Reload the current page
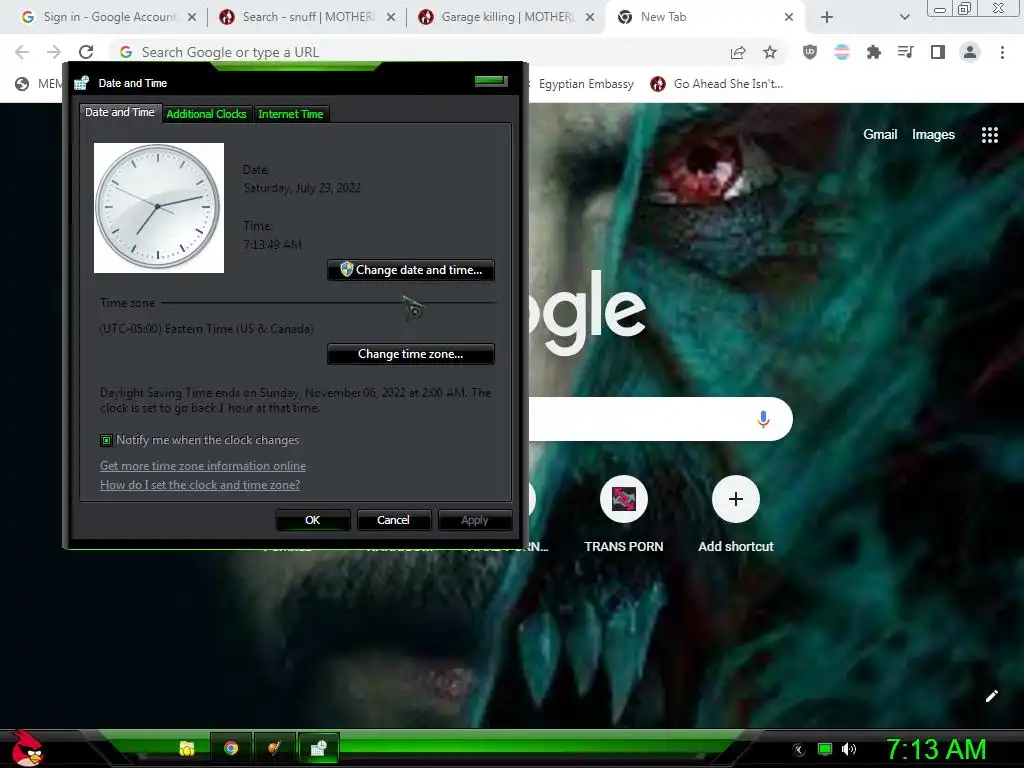 click(x=86, y=52)
